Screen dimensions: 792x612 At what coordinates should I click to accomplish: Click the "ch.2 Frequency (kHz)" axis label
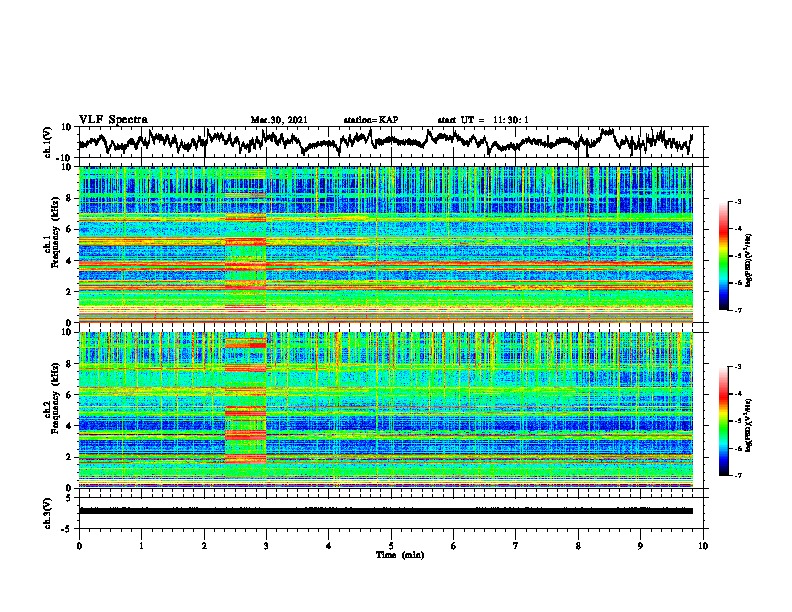tap(52, 398)
